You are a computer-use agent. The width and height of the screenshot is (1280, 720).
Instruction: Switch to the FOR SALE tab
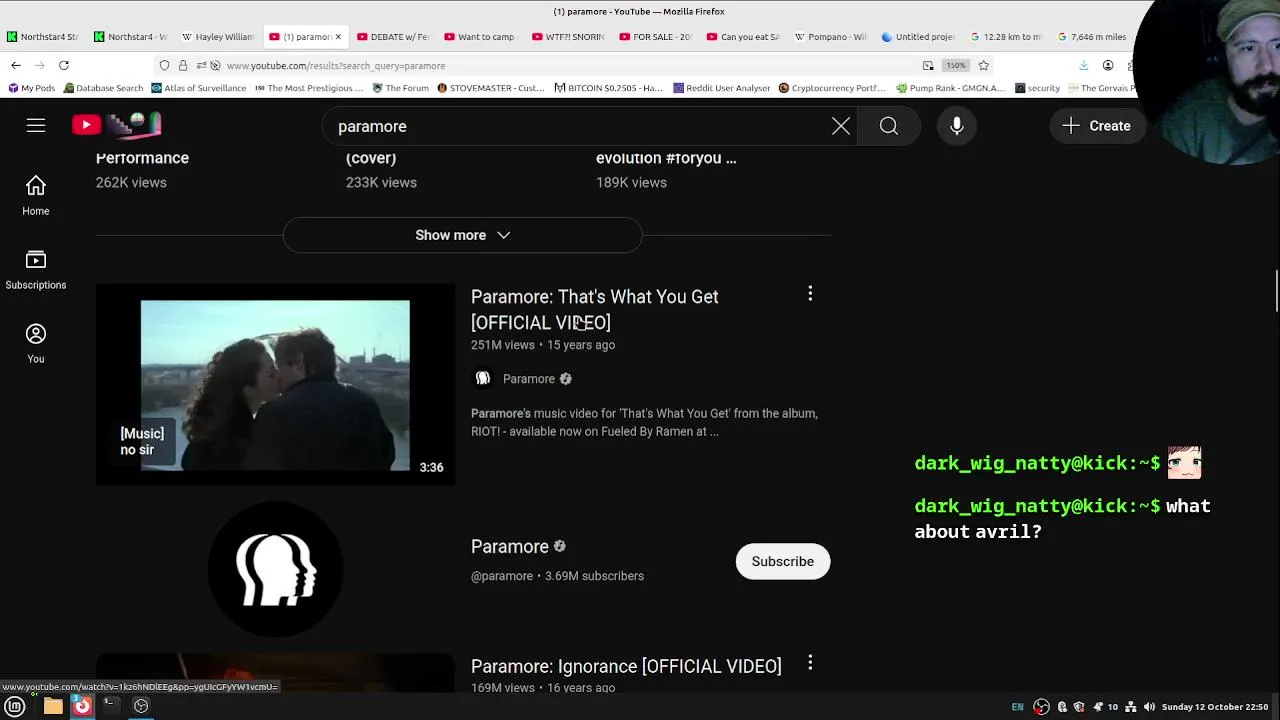pyautogui.click(x=655, y=37)
